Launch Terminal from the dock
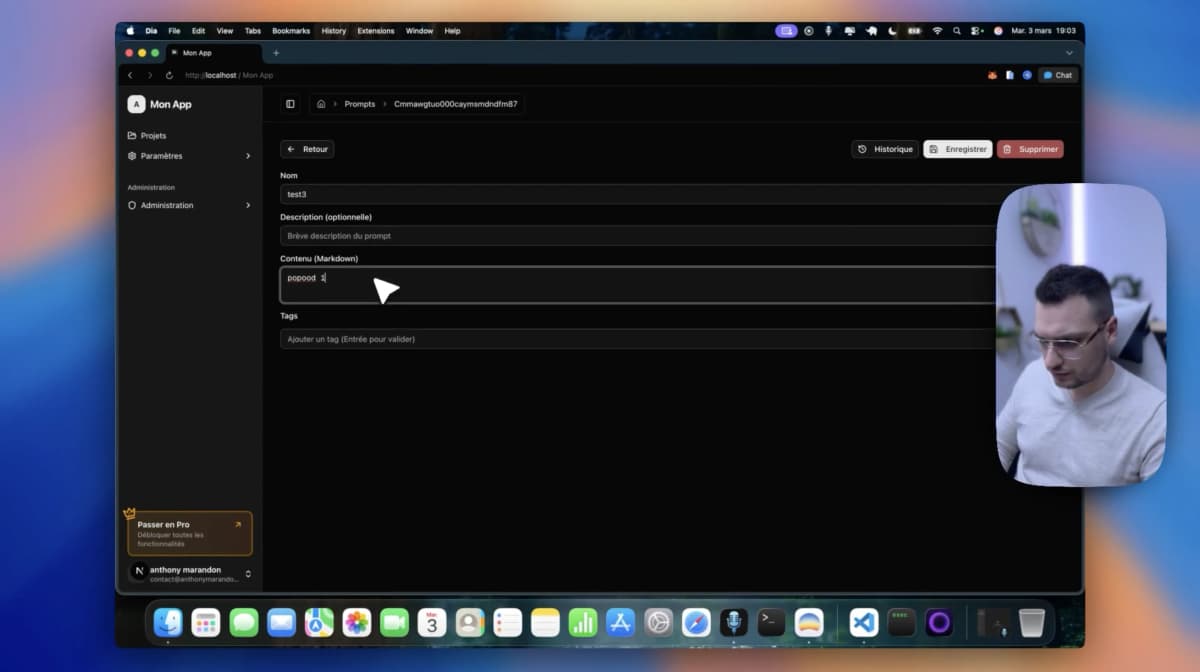1200x672 pixels. [x=771, y=623]
